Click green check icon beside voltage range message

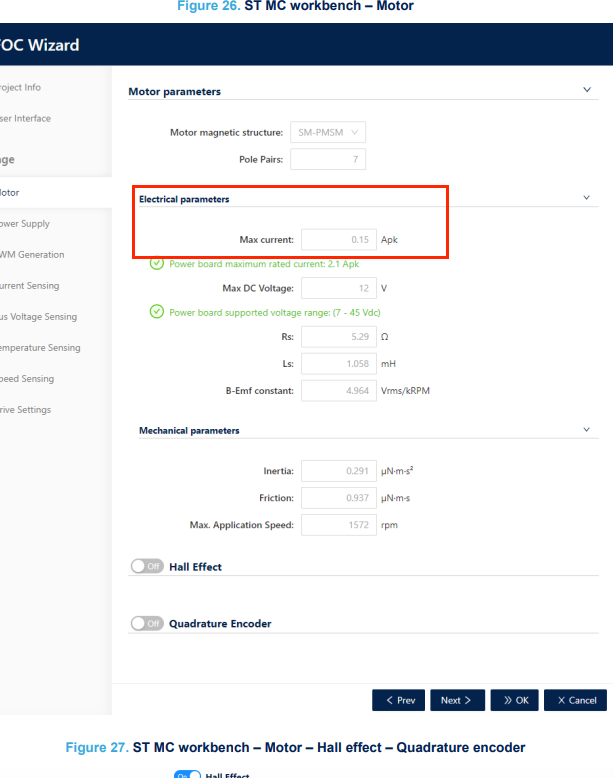[x=157, y=312]
